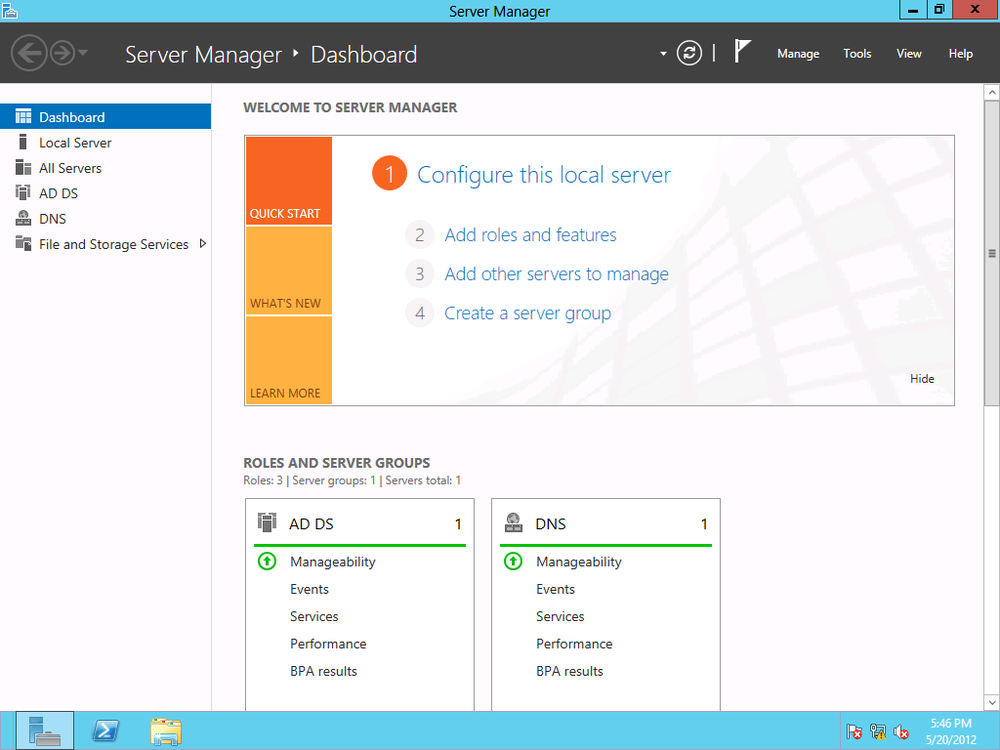Click the Dashboard grid icon in sidebar
Screen dimensions: 1000x750
23,117
